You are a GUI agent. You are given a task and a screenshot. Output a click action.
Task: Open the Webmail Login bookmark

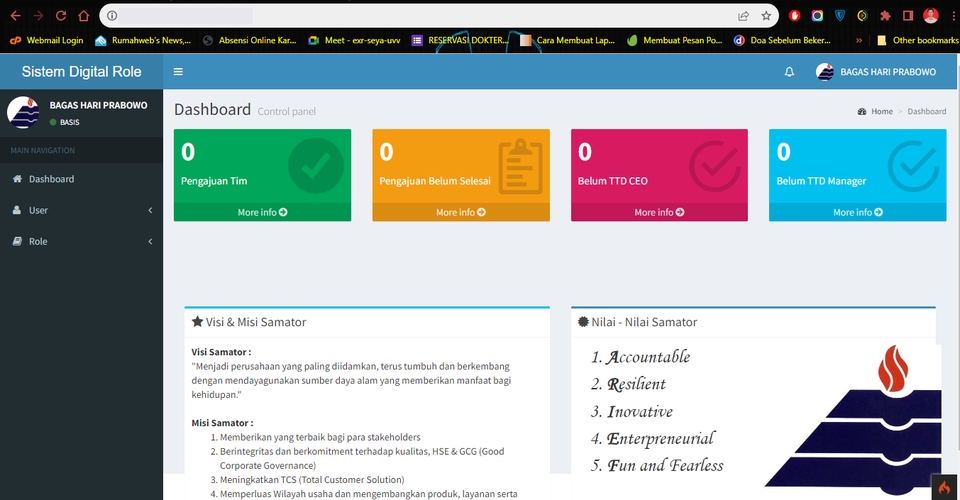coord(47,40)
